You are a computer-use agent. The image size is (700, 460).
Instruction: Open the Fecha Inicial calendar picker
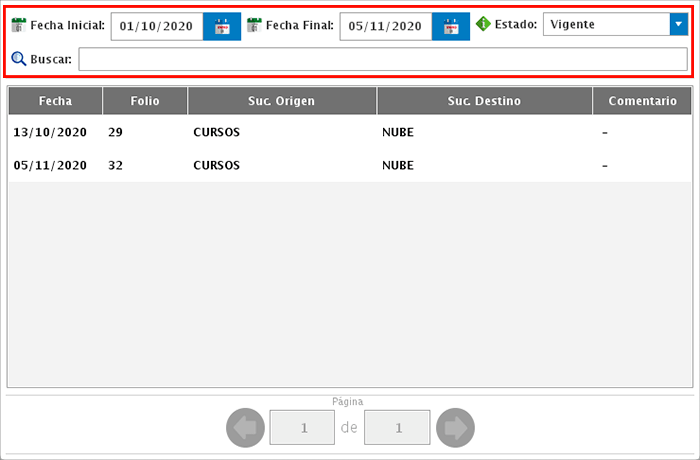222,27
